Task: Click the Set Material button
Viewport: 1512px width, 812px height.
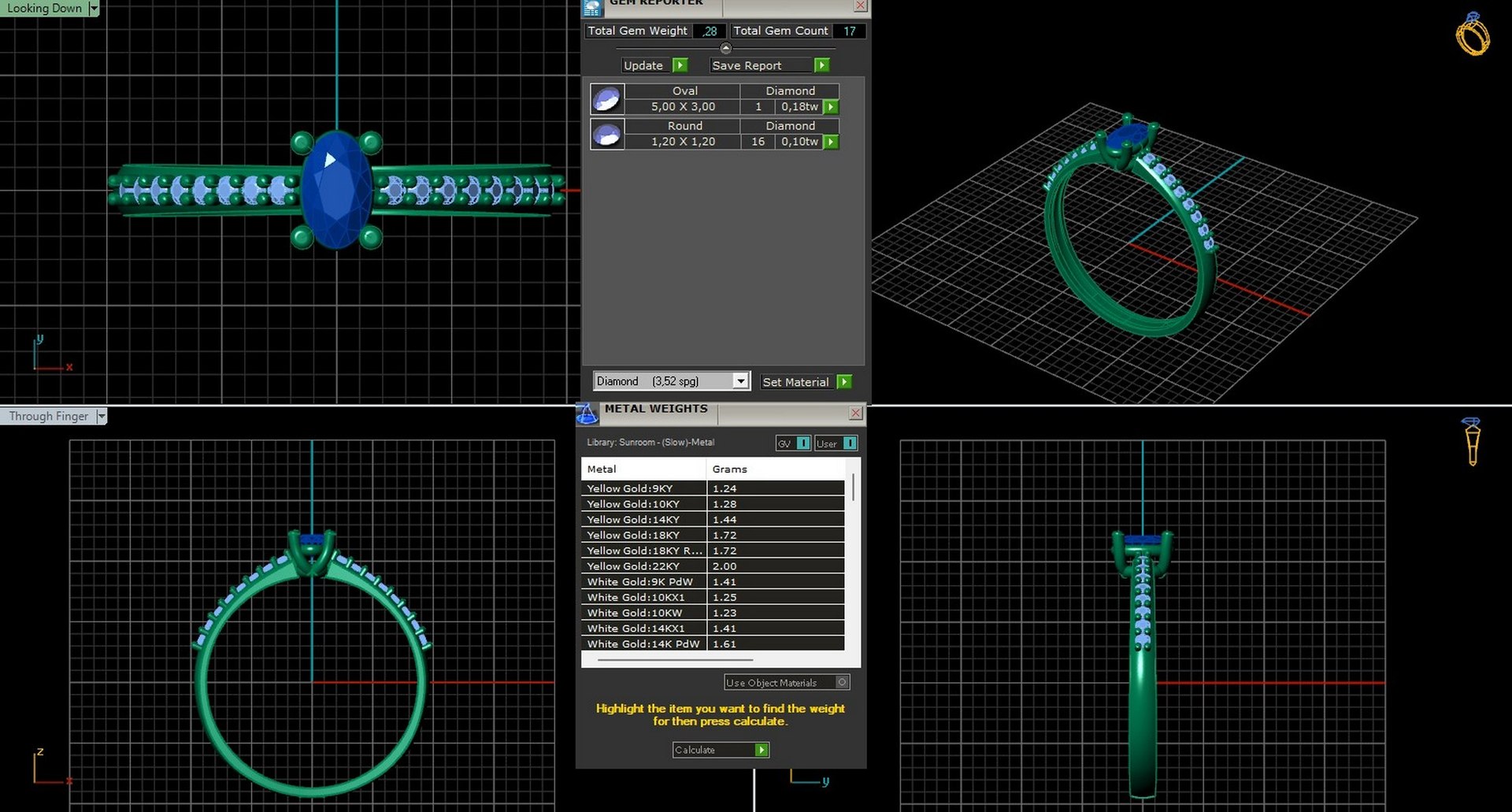Action: 806,382
